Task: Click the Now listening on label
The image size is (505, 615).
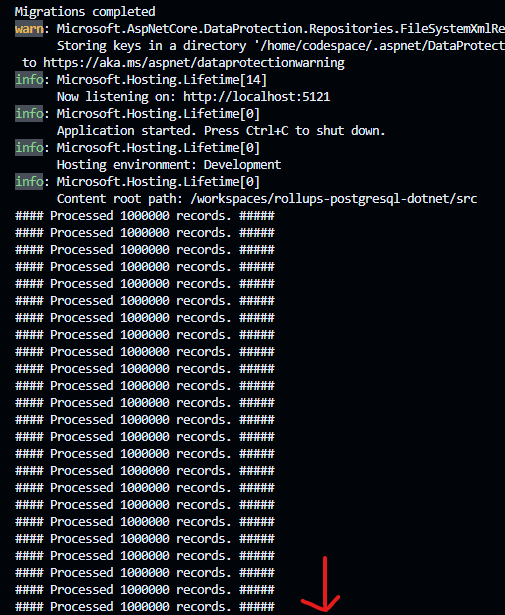Action: click(x=116, y=96)
